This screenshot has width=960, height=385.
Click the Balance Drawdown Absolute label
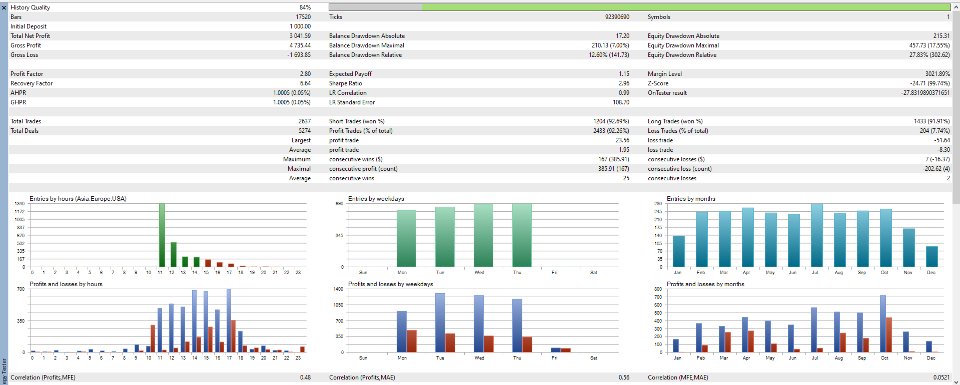[x=367, y=36]
